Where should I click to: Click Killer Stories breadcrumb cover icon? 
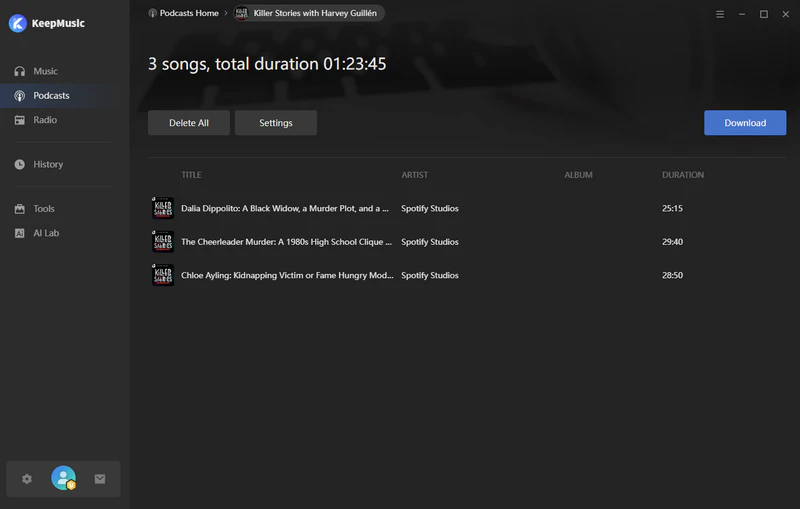[x=241, y=13]
